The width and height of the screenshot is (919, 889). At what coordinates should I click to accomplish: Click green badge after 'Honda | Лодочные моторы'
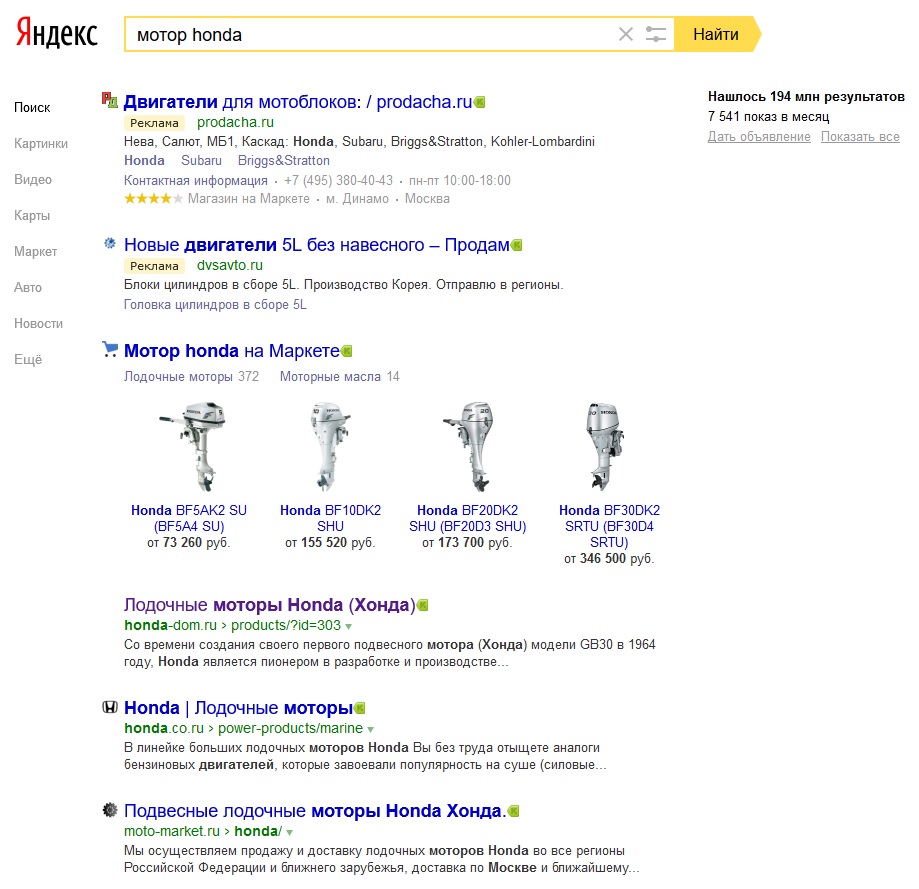(360, 709)
